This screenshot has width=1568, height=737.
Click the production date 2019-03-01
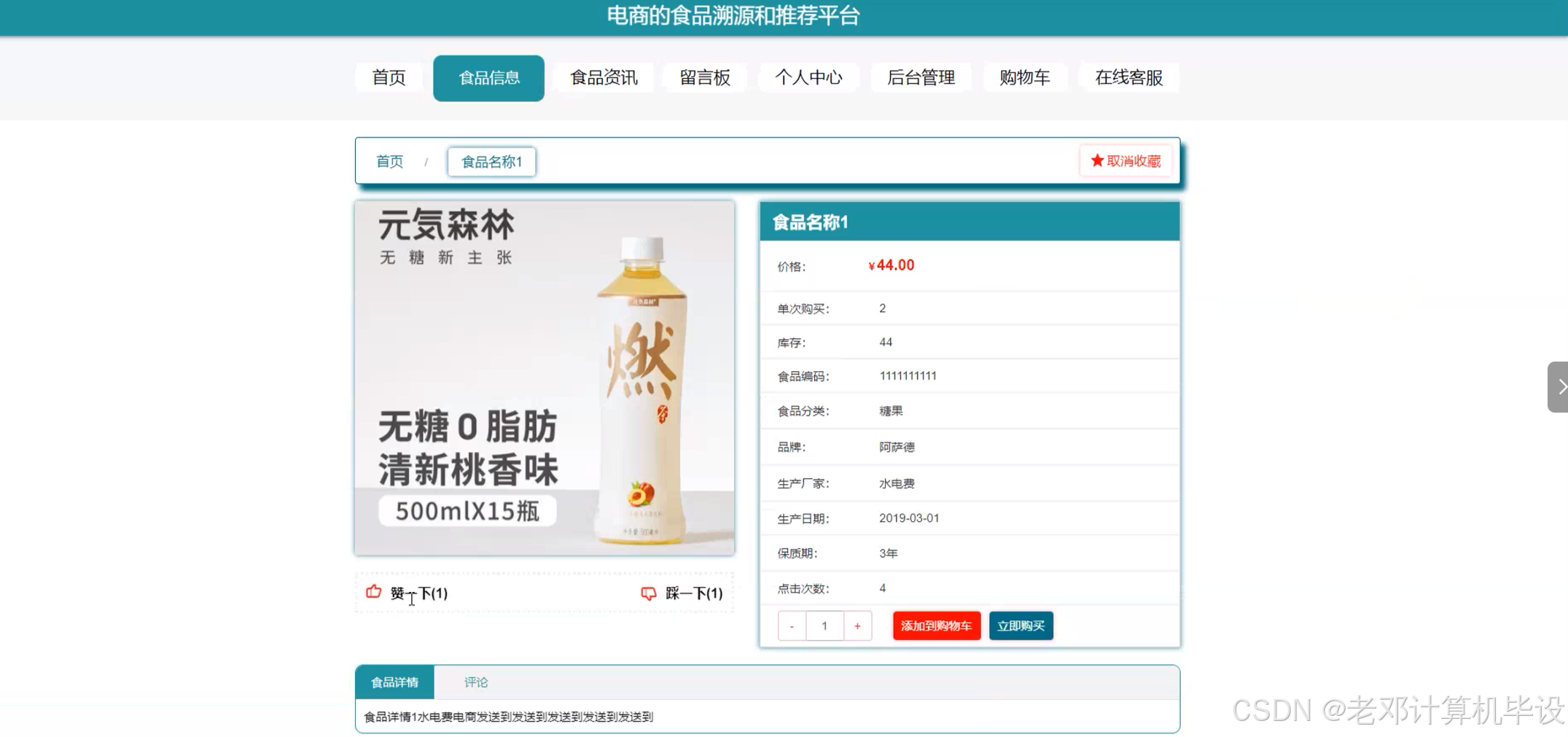909,518
